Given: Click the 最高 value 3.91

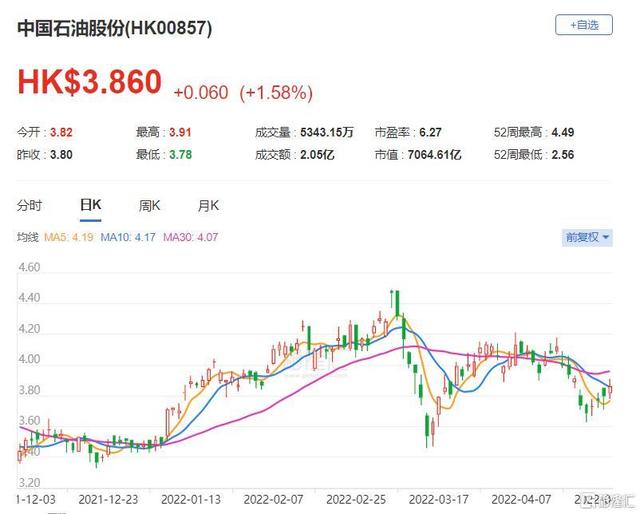Looking at the screenshot, I should pyautogui.click(x=180, y=132).
